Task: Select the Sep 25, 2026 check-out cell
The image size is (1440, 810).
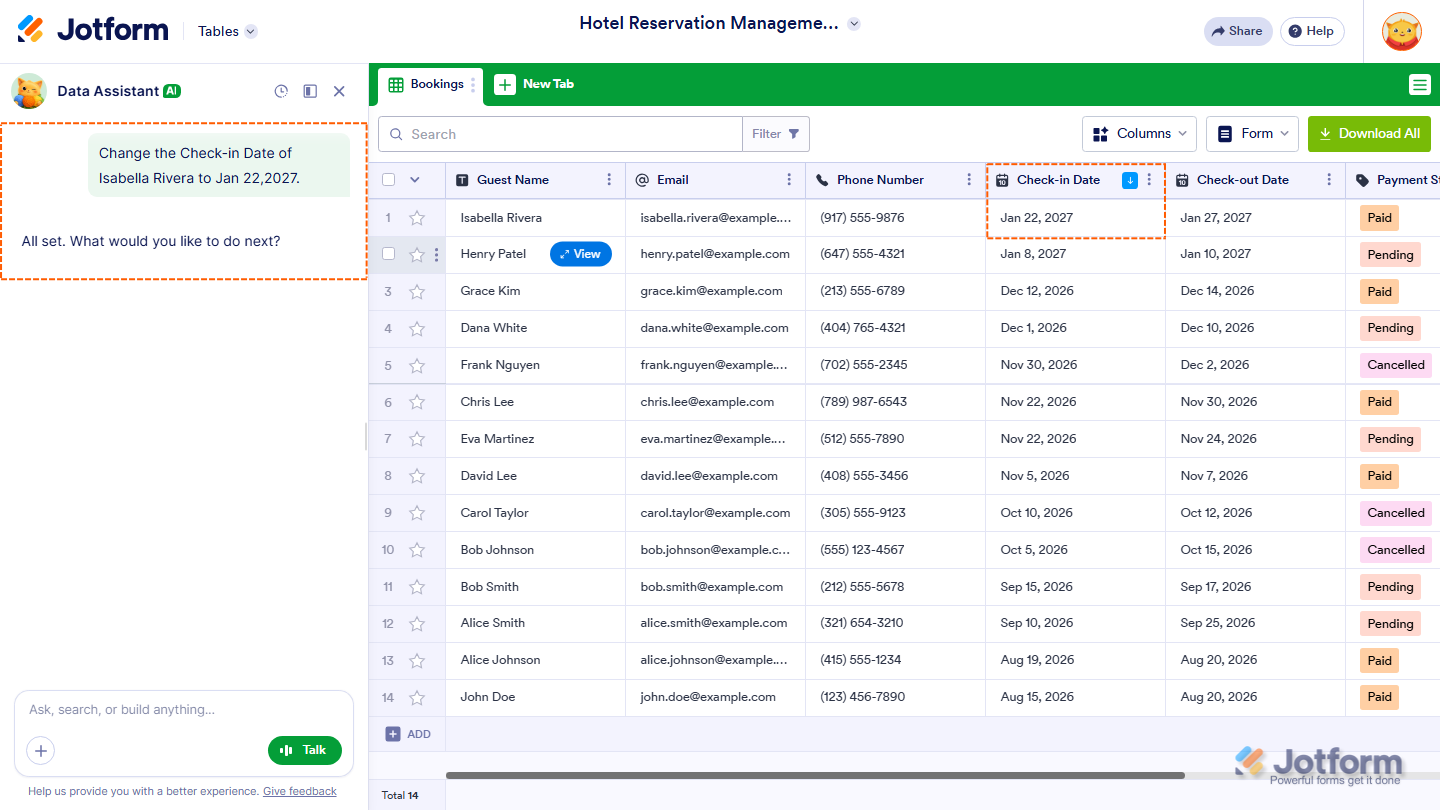Action: click(1255, 623)
